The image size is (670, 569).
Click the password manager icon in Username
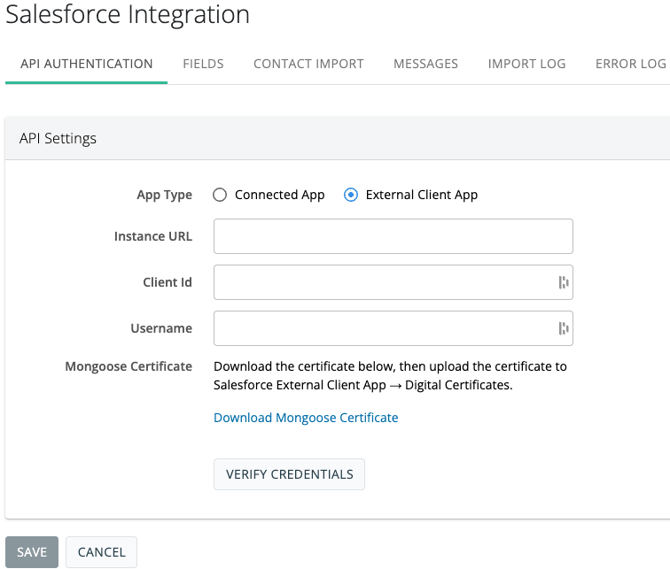pyautogui.click(x=564, y=328)
